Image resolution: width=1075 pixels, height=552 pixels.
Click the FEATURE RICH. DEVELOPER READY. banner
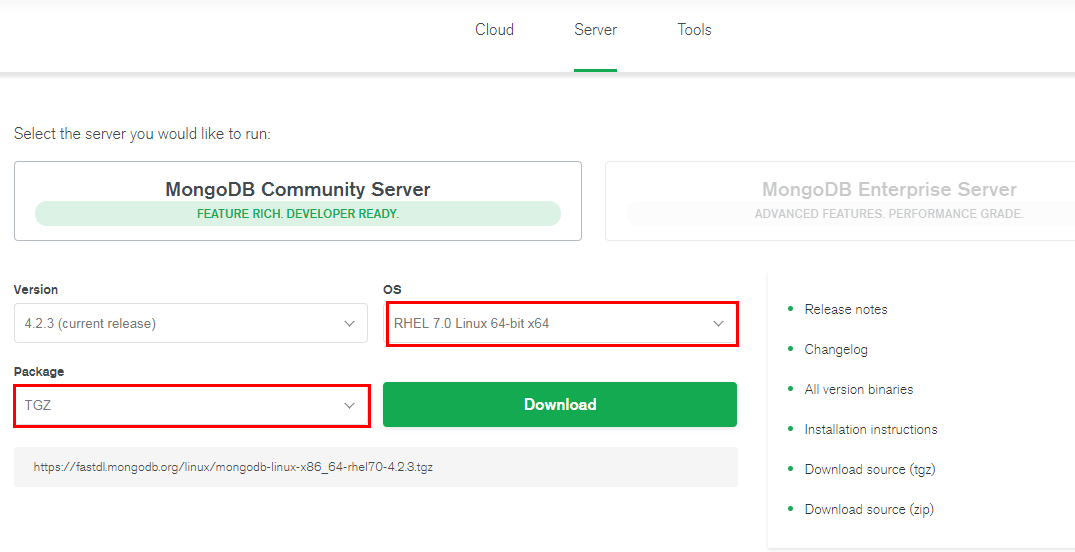298,214
